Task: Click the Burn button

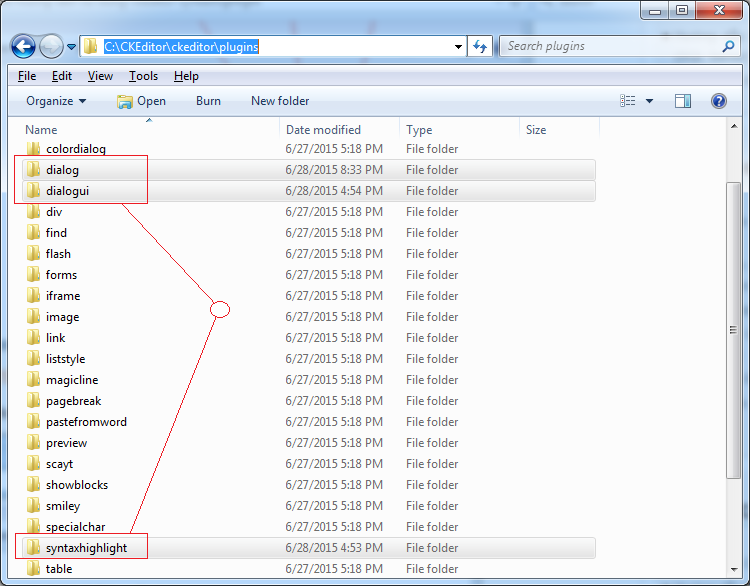Action: click(208, 101)
